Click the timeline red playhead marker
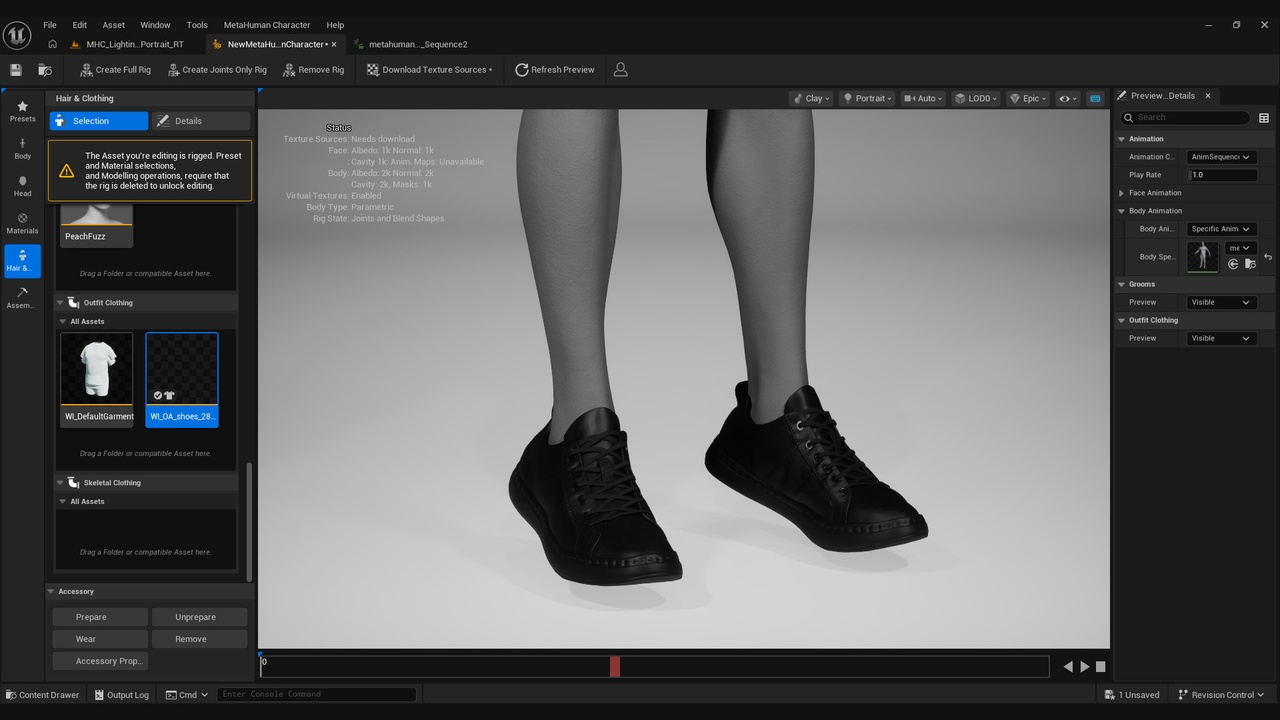 pyautogui.click(x=615, y=666)
